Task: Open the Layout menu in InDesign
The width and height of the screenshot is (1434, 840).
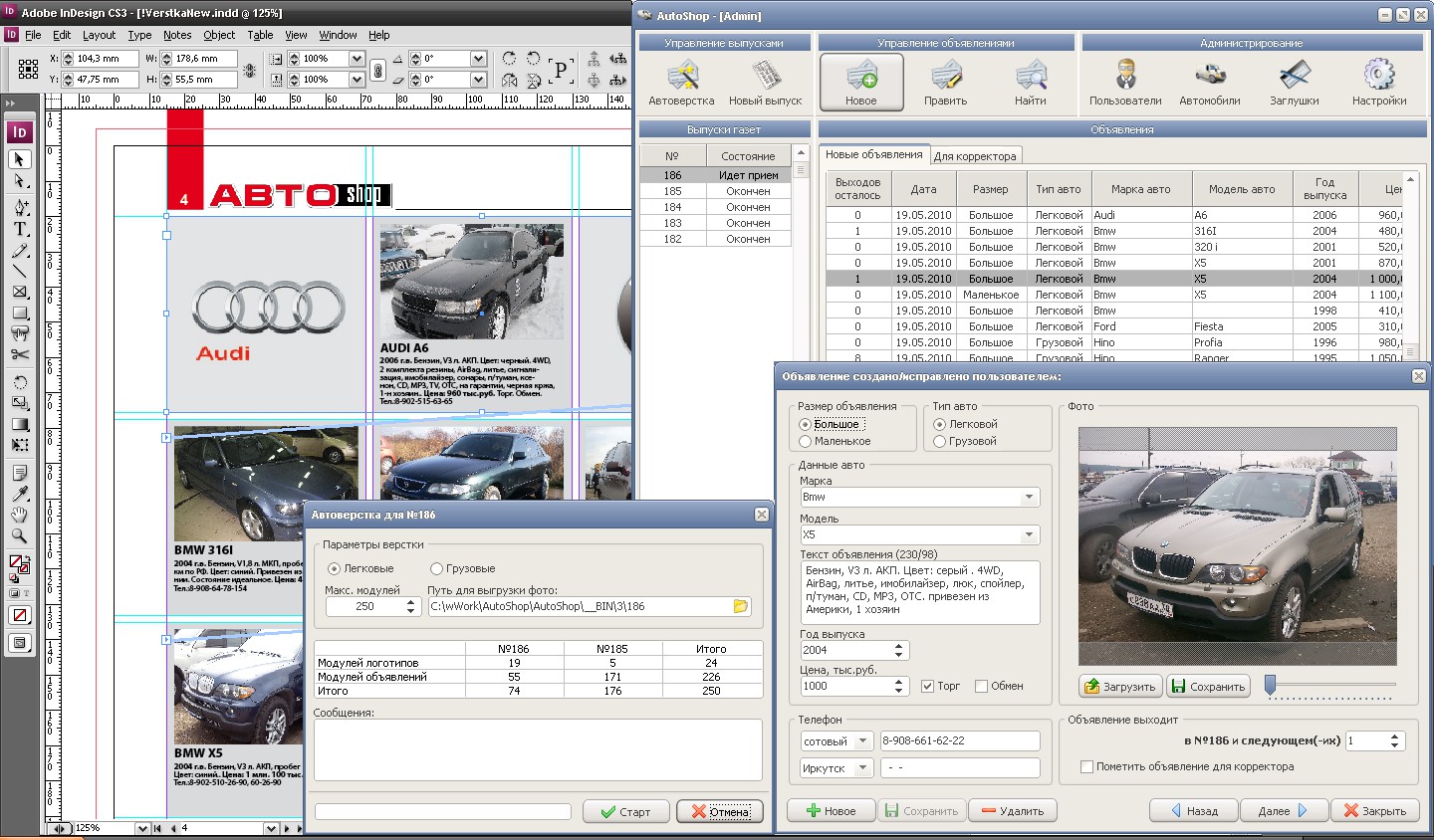Action: 99,35
